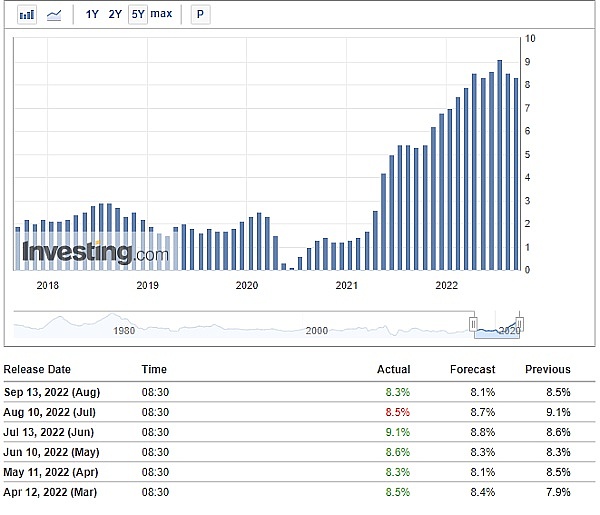Click the 2000 area in chart navigator
Image resolution: width=600 pixels, height=515 pixels.
click(x=316, y=330)
